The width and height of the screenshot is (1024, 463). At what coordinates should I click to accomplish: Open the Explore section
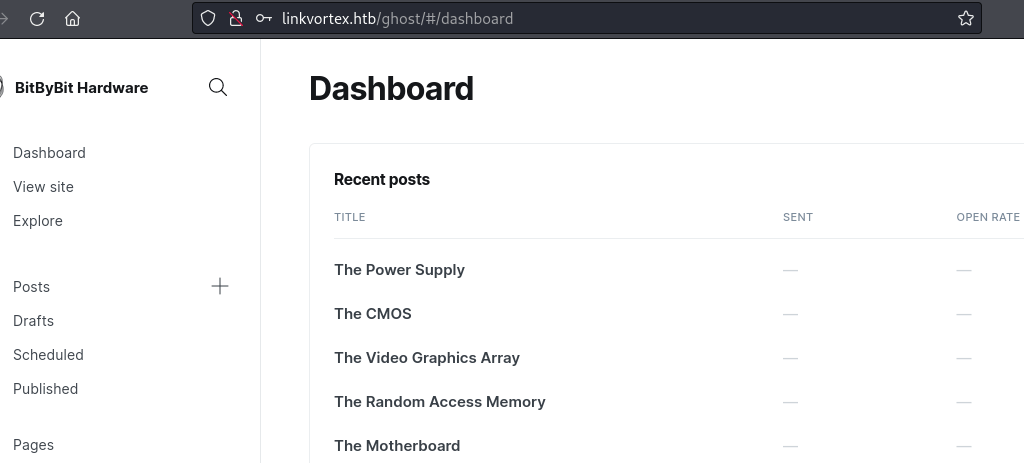(x=38, y=221)
